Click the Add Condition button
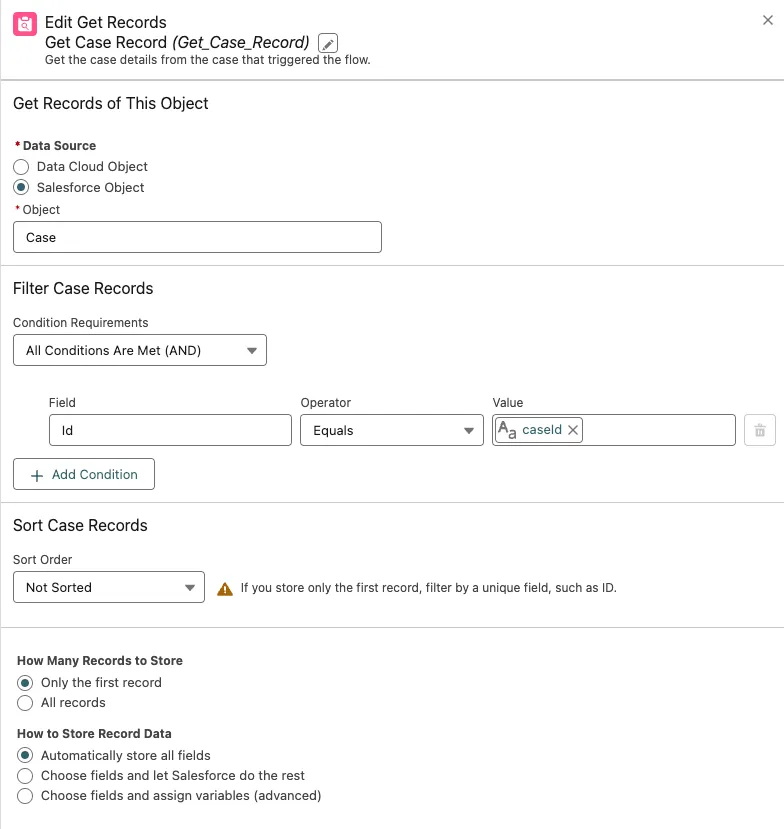The image size is (784, 829). tap(84, 475)
